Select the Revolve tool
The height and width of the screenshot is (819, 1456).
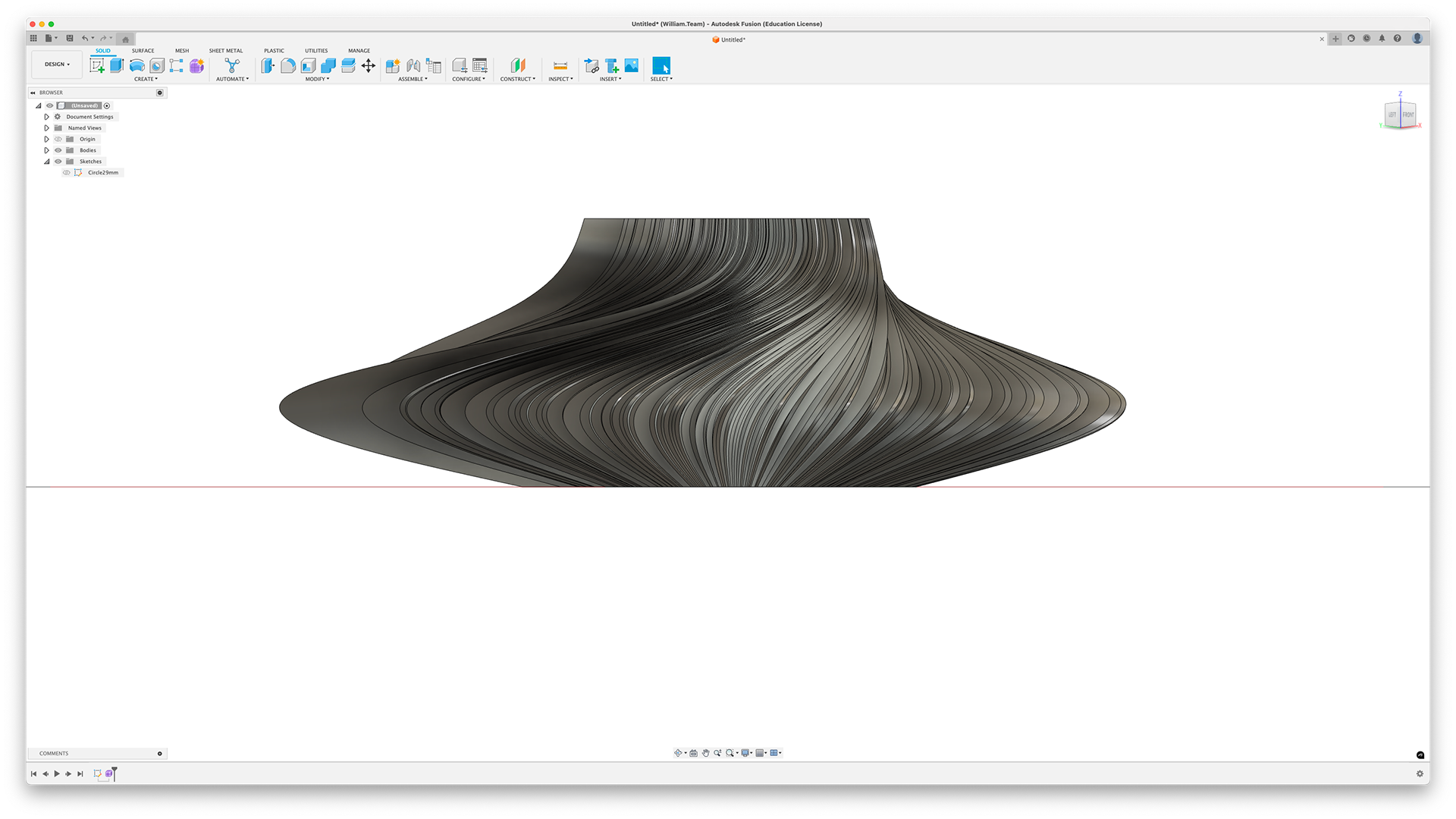(137, 66)
